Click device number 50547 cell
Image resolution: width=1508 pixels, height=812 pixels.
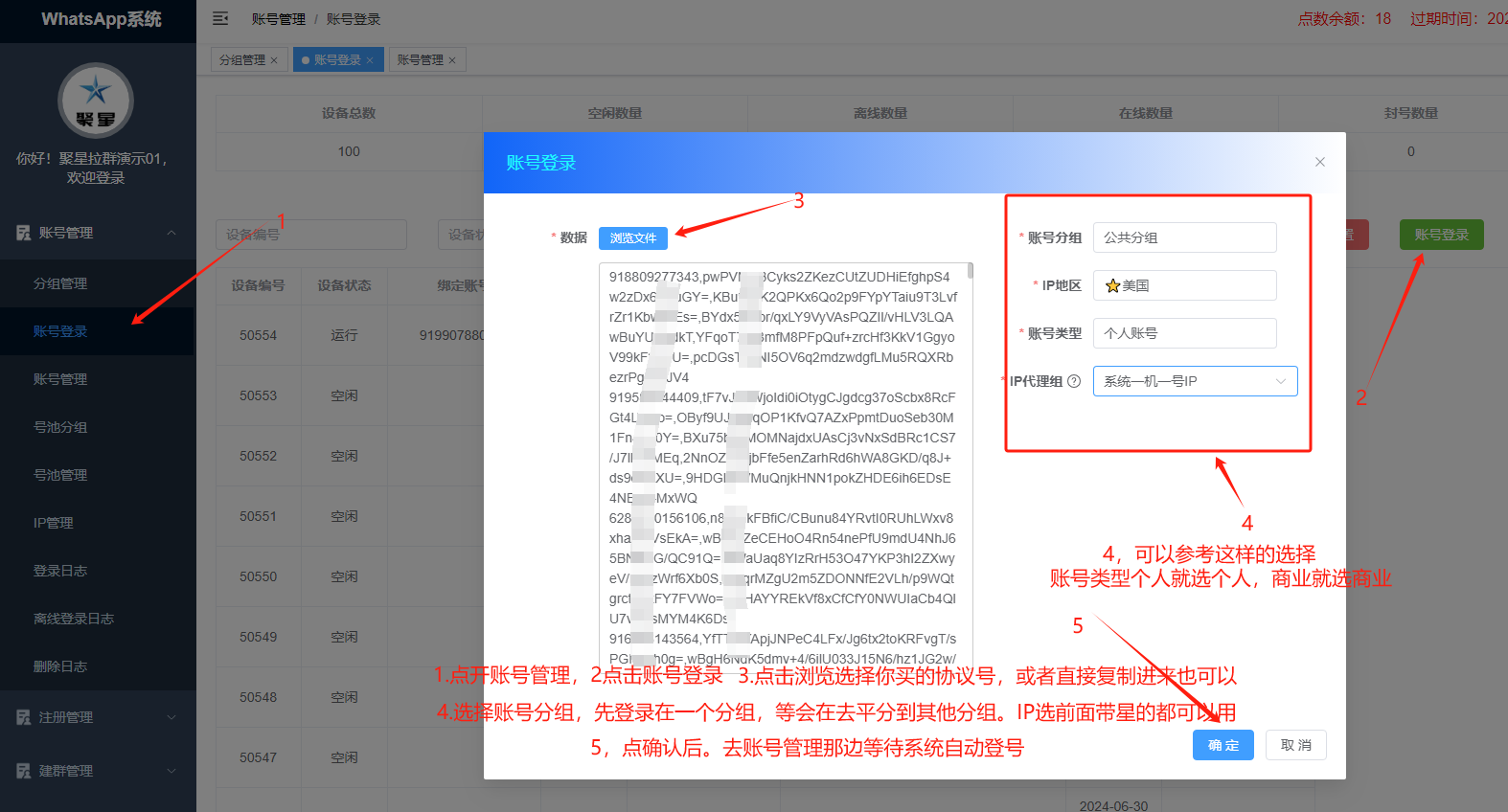click(259, 757)
